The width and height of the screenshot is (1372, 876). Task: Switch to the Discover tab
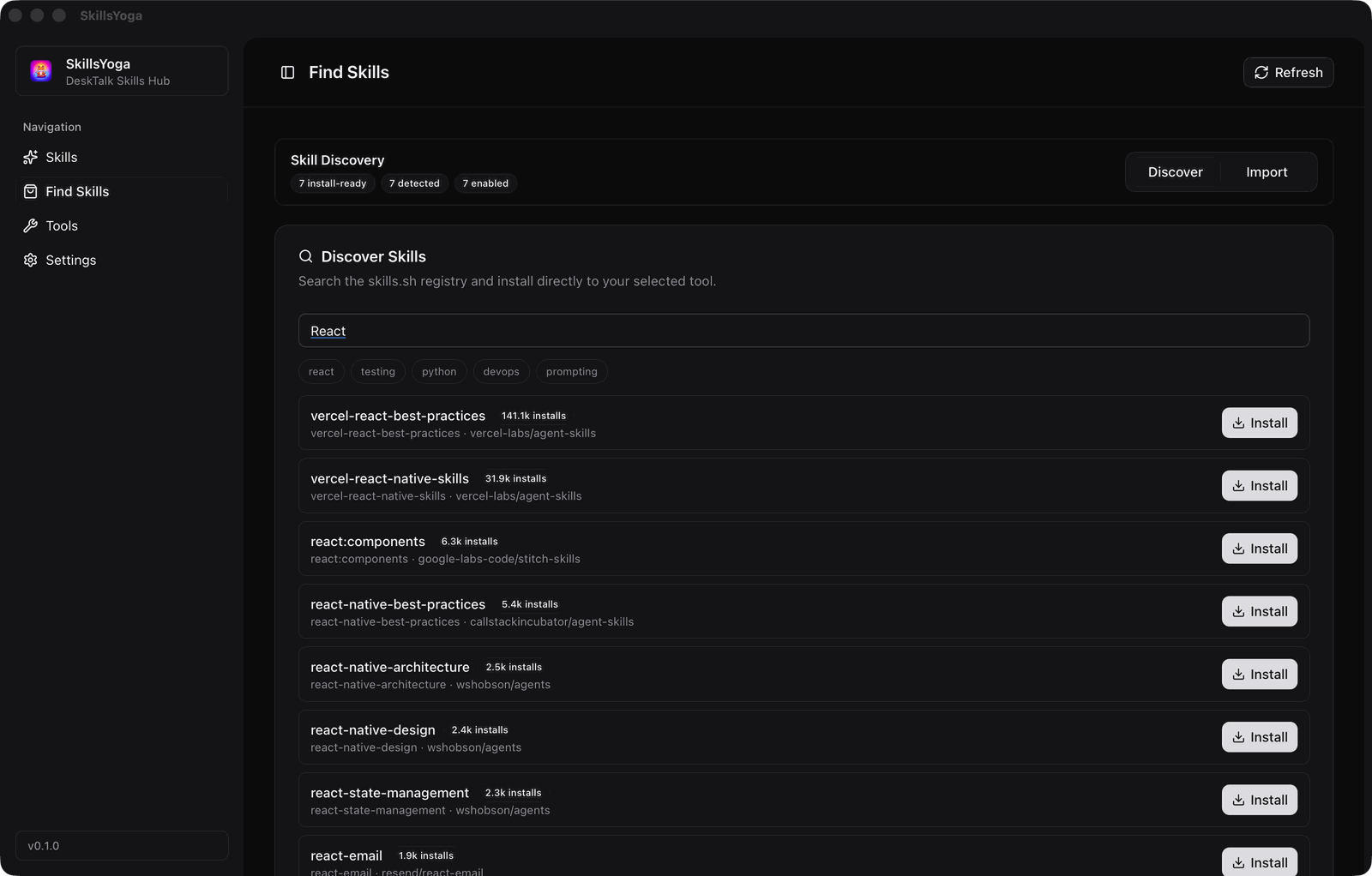(x=1175, y=172)
